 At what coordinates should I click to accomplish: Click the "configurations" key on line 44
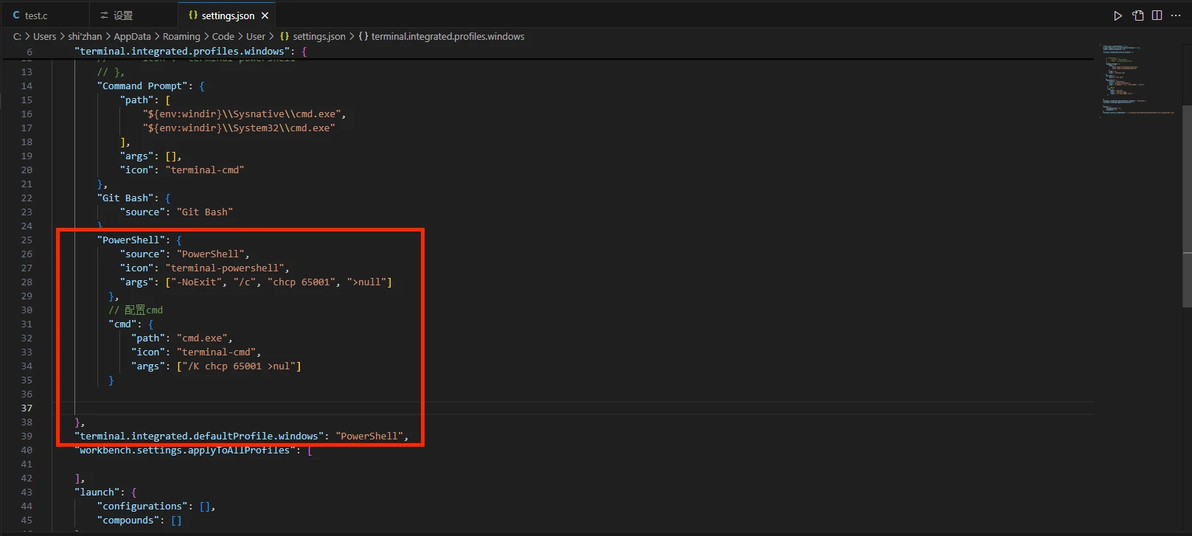[143, 506]
